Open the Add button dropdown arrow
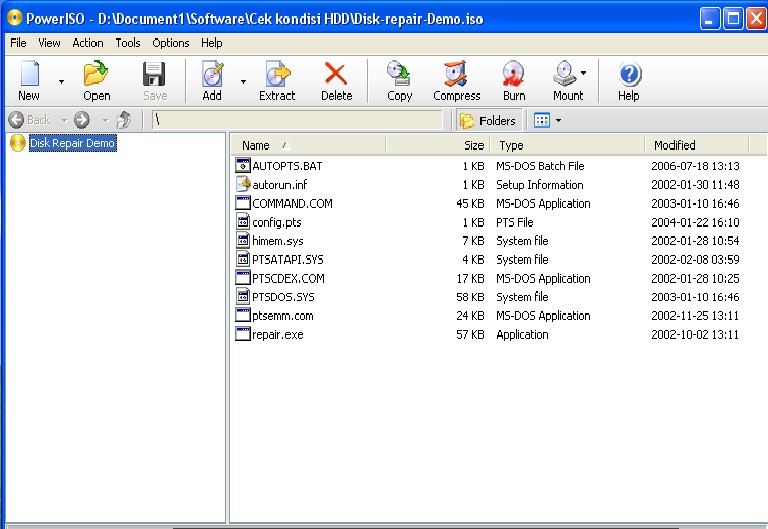Viewport: 768px width, 529px height. (x=243, y=82)
